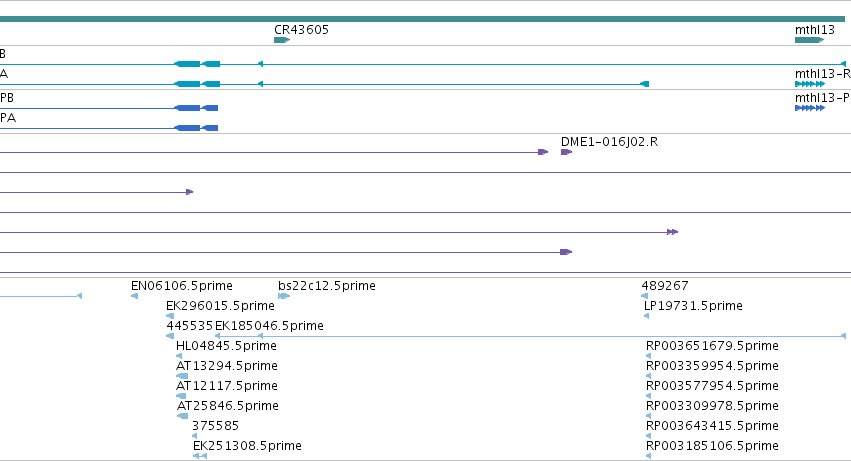
Task: Click the RP003651679.5prime label
Action: 712,346
